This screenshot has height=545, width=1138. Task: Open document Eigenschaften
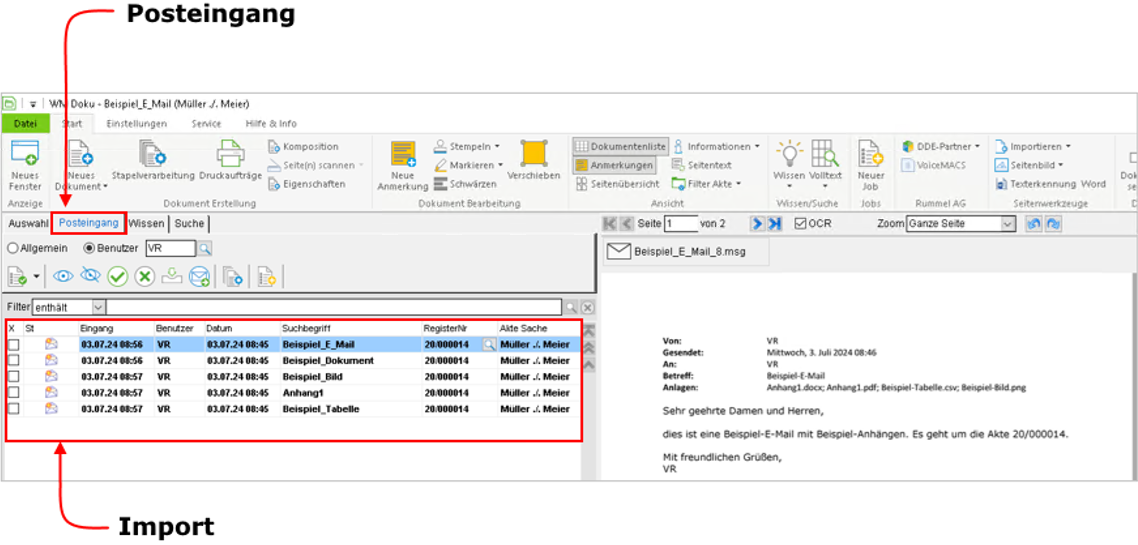coord(306,184)
